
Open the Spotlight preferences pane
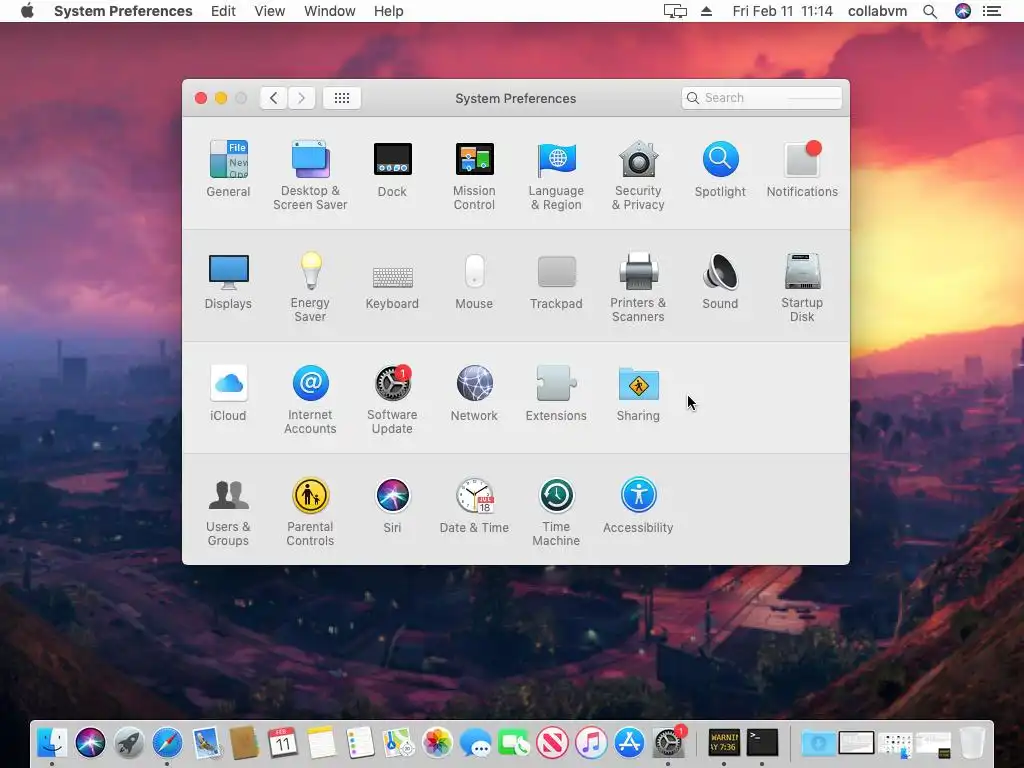(720, 169)
